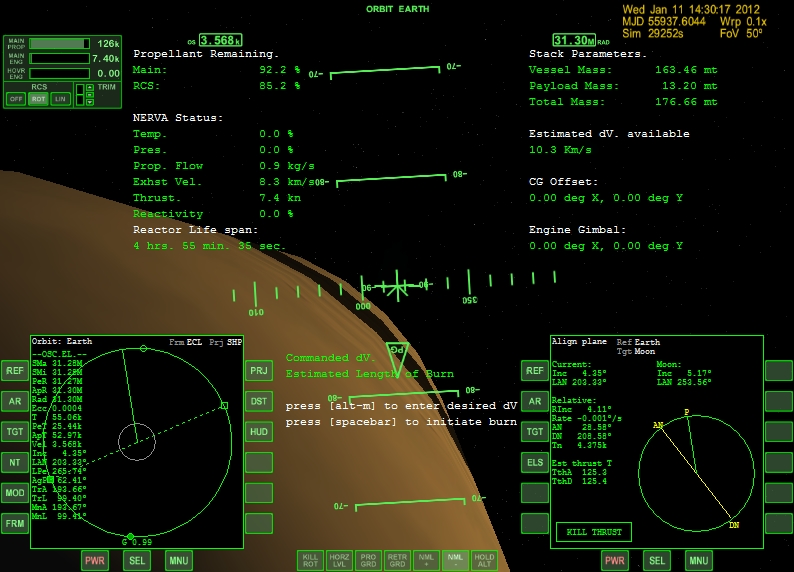Screen dimensions: 794x572
Task: Click the 31.30M RAD radius readout
Action: (574, 40)
